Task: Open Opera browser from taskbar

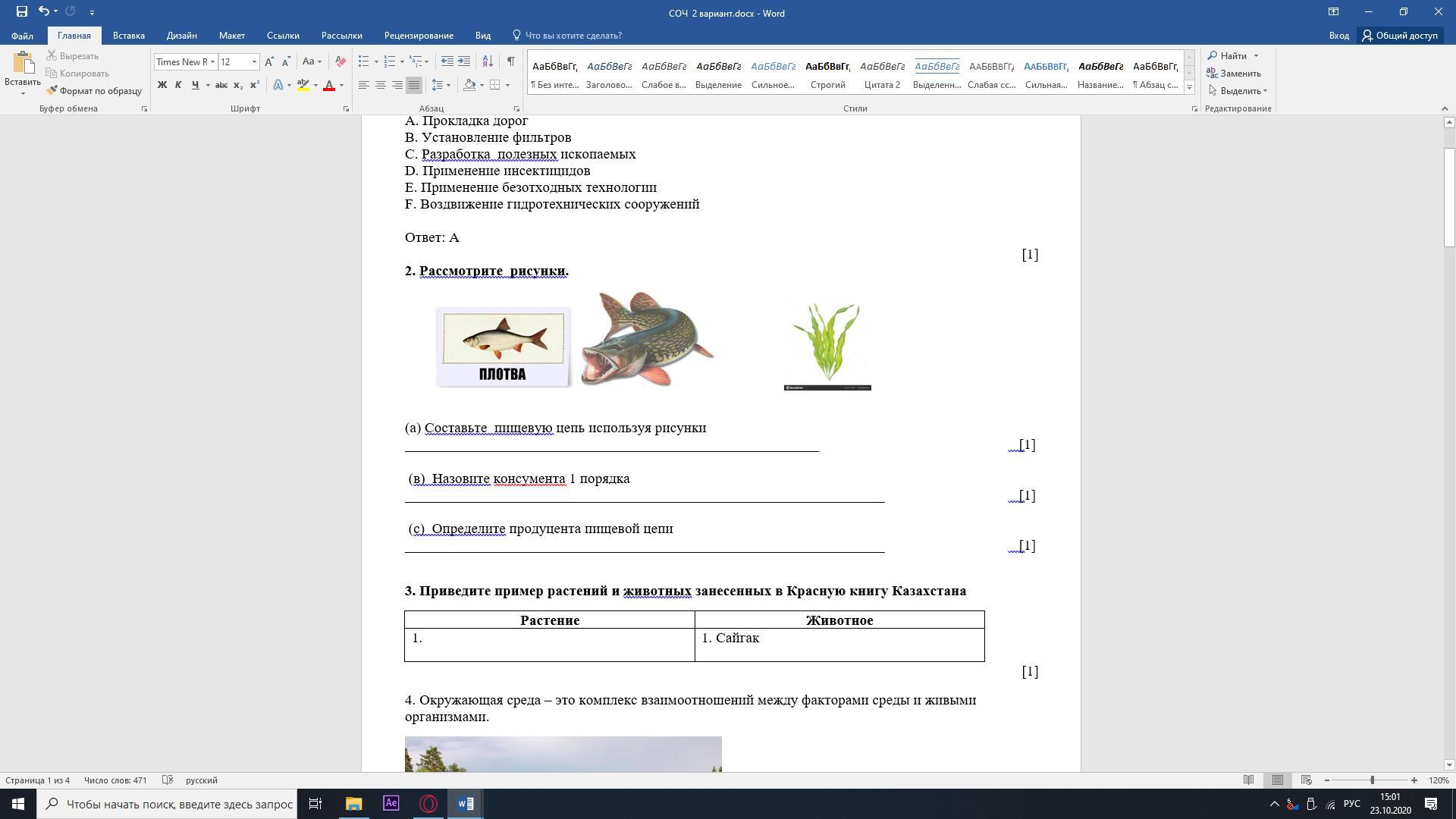Action: tap(428, 804)
